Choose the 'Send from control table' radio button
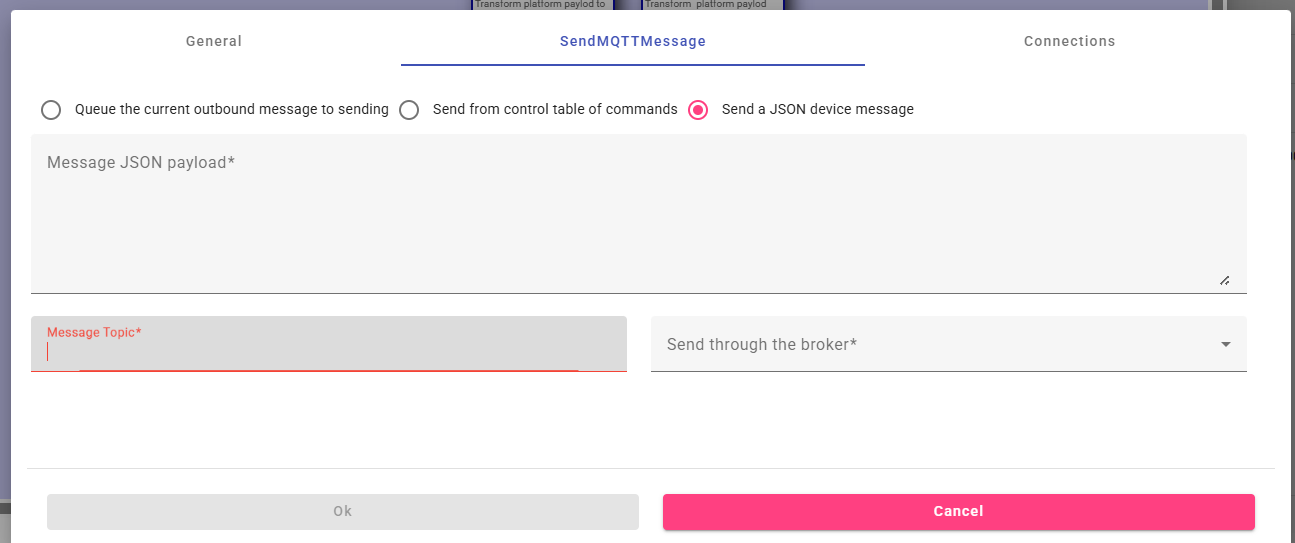 tap(409, 110)
